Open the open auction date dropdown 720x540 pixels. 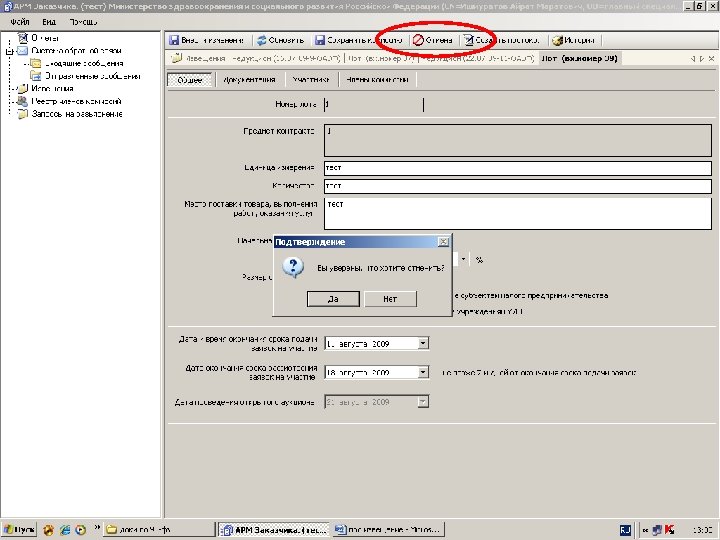(423, 402)
